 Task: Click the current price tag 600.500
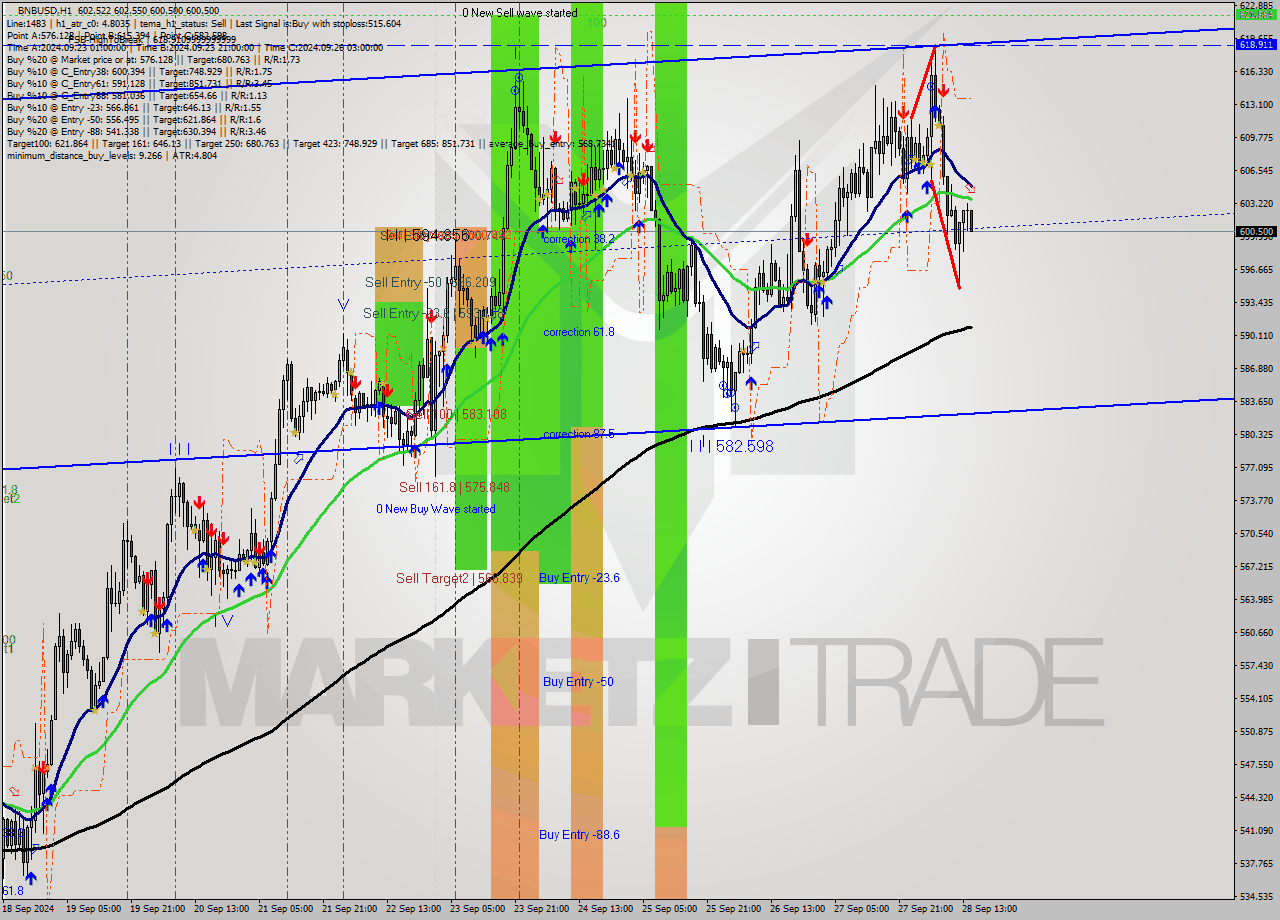point(1256,231)
